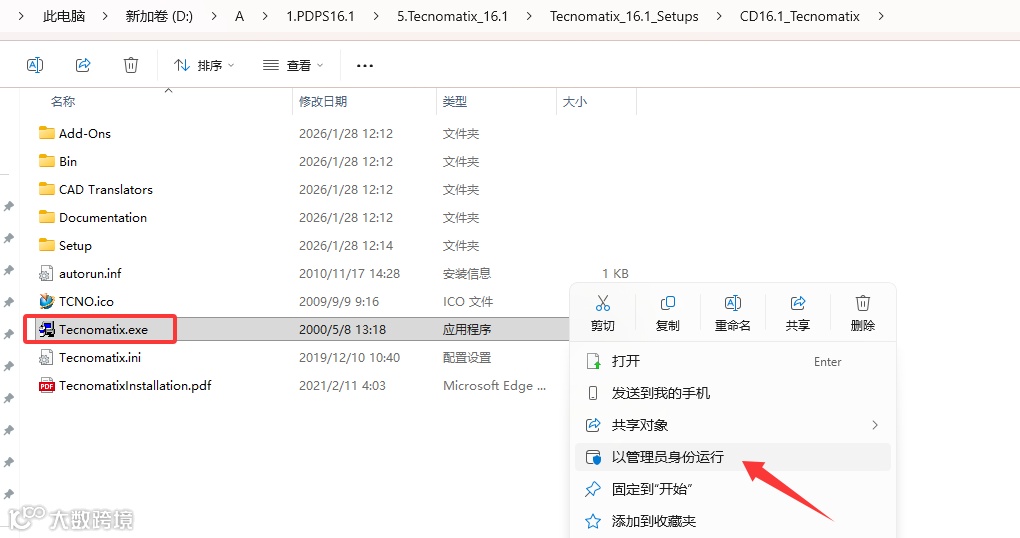This screenshot has width=1020, height=538.
Task: Expand chevron after Tecnomatix_16.1_Setups breadcrumb
Action: pyautogui.click(x=719, y=16)
